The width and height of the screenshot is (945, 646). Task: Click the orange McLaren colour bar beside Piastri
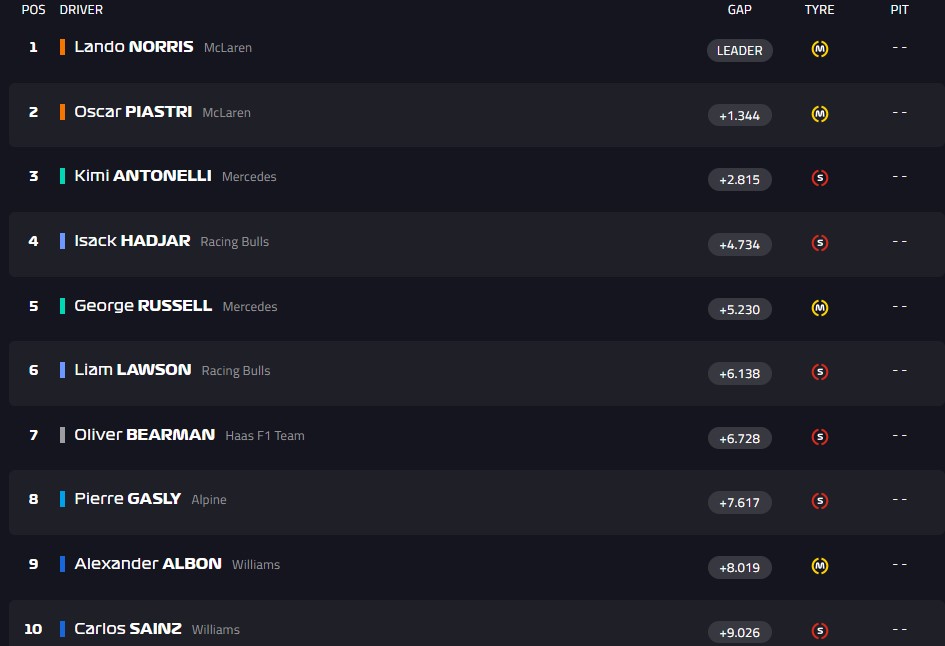pyautogui.click(x=63, y=112)
